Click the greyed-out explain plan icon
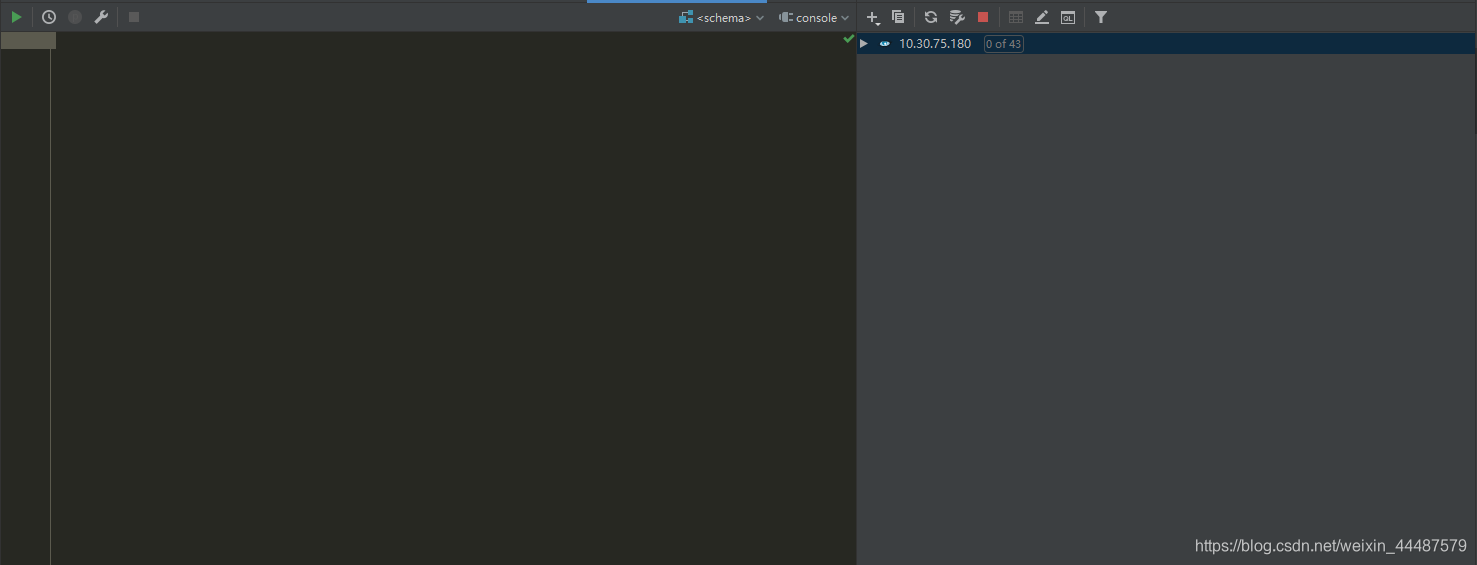Viewport: 1477px width, 565px height. click(x=75, y=17)
